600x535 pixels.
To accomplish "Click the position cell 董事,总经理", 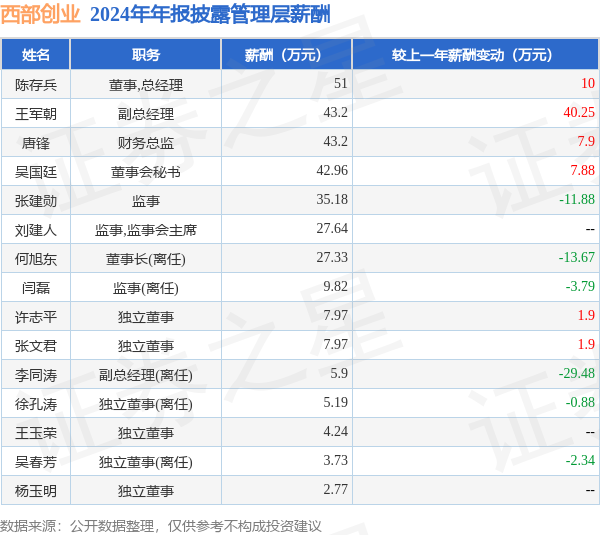I will click(146, 85).
